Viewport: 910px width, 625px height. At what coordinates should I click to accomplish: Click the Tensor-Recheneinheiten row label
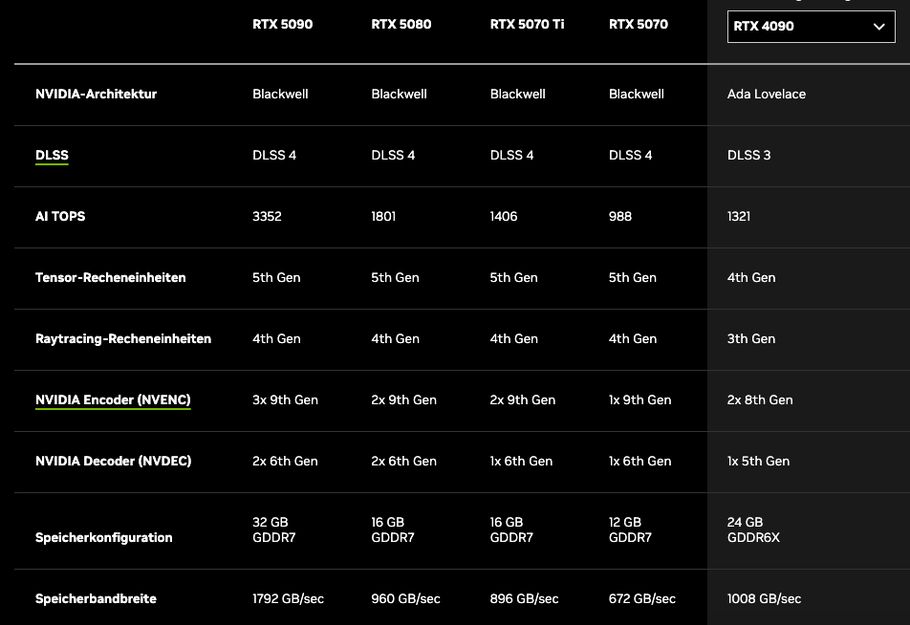(110, 277)
